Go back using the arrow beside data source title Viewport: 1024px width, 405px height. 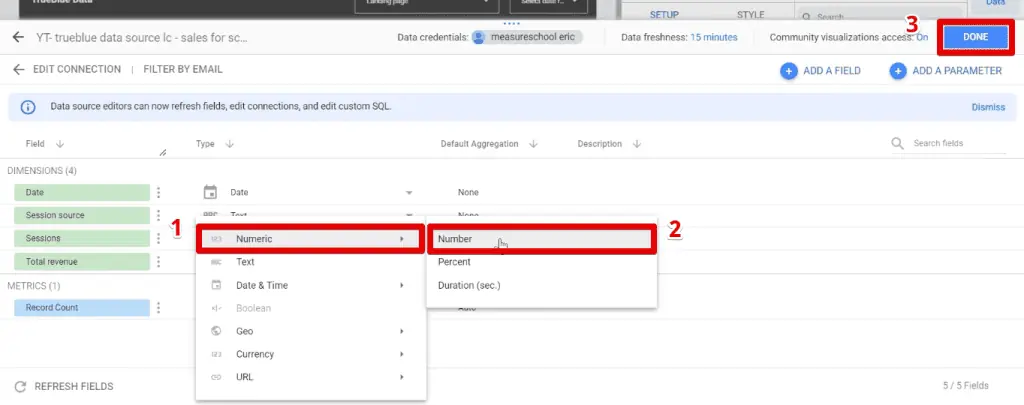click(x=18, y=37)
